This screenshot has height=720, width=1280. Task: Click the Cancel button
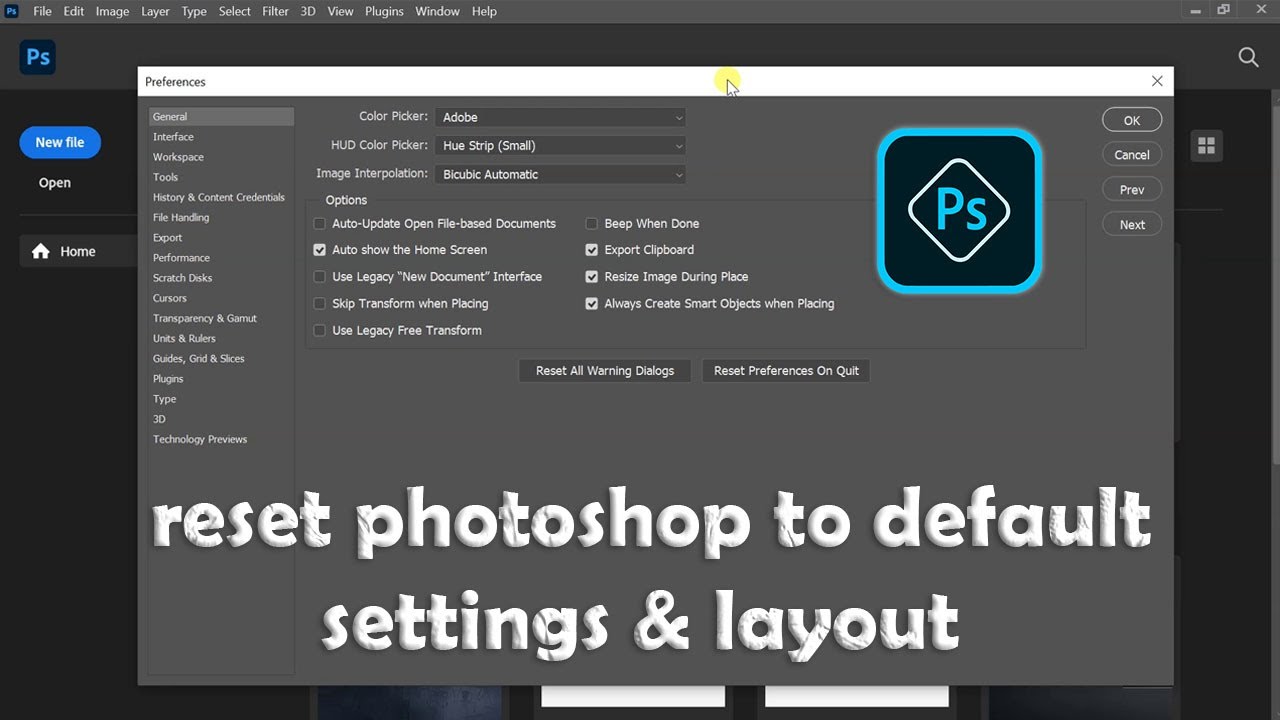click(x=1132, y=155)
